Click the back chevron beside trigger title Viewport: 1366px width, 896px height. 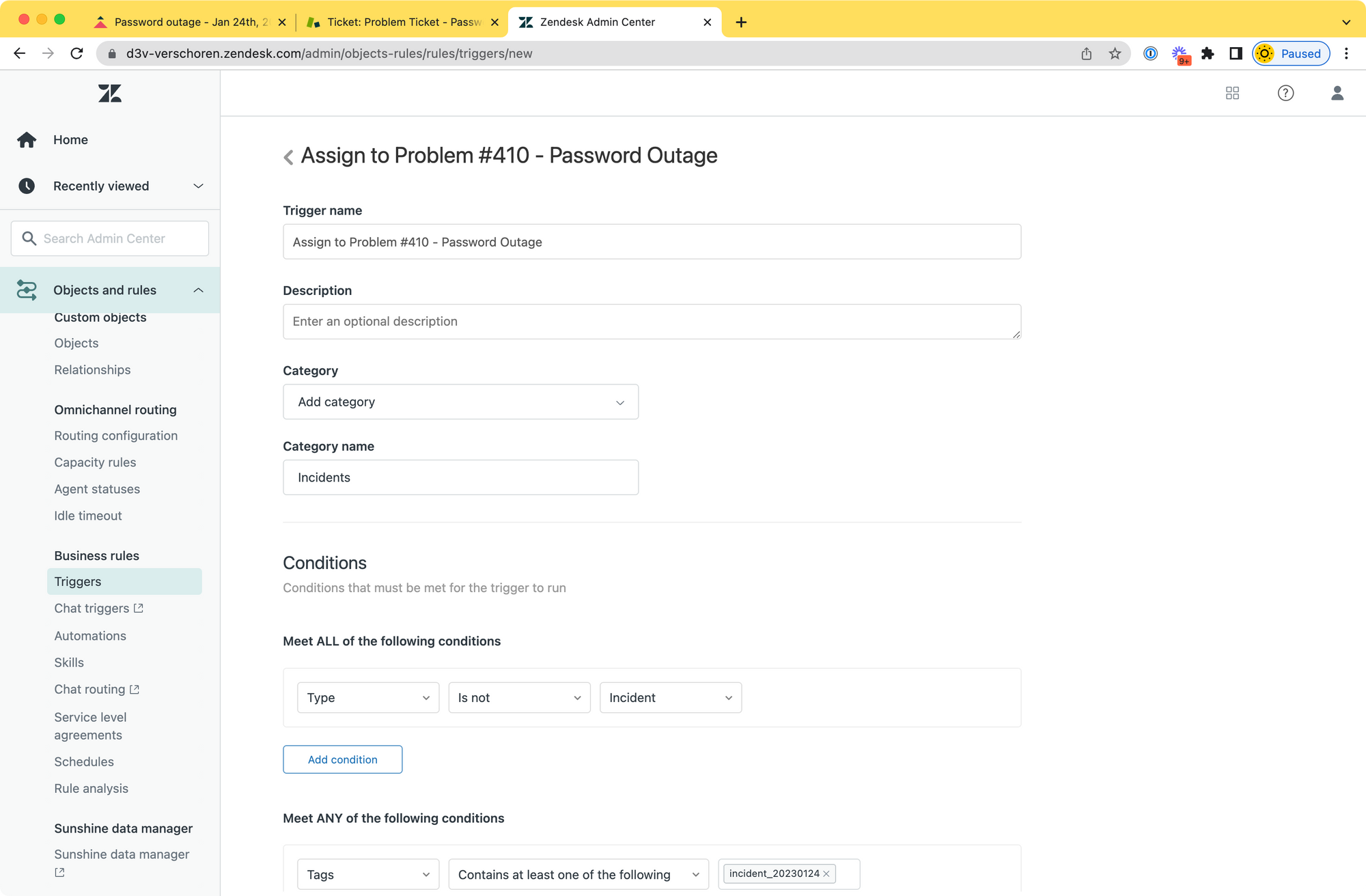point(288,157)
